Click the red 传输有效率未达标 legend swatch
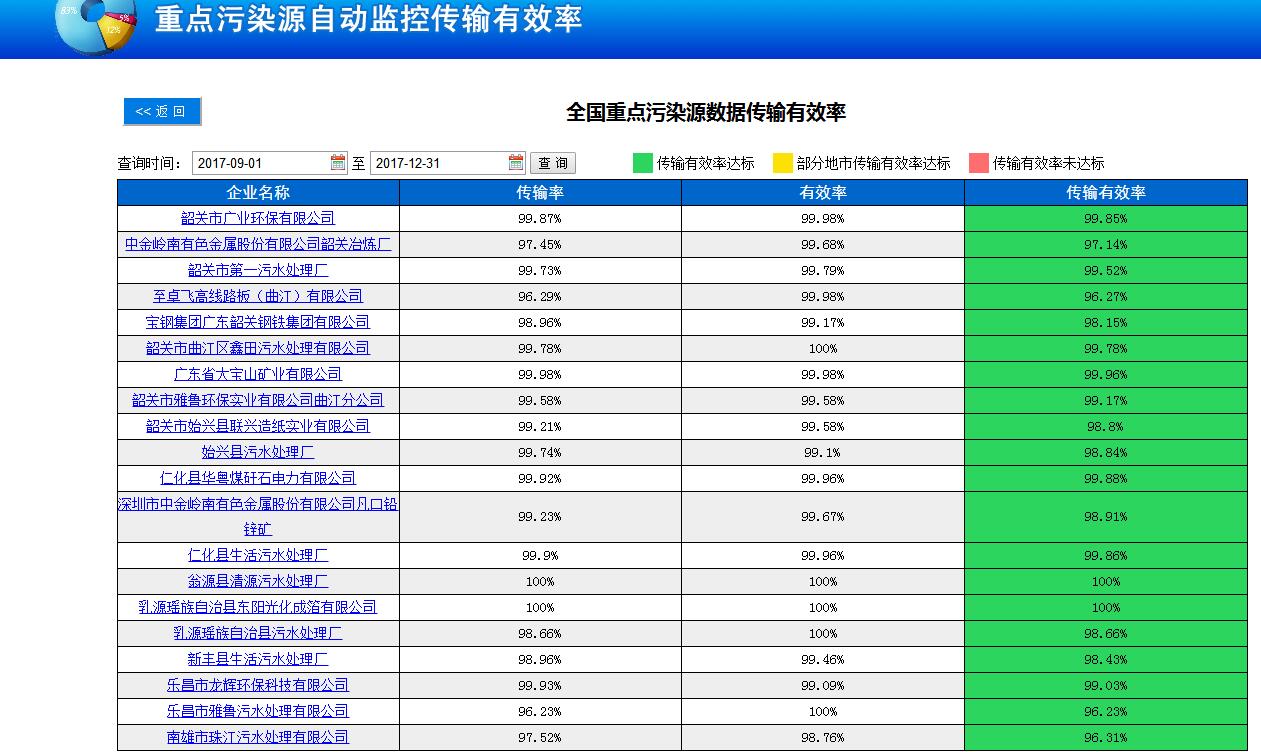The image size is (1261, 752). pyautogui.click(x=978, y=163)
